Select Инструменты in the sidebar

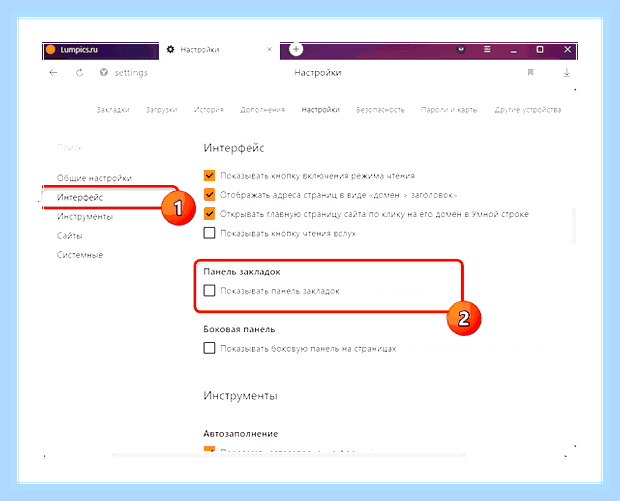click(x=85, y=217)
